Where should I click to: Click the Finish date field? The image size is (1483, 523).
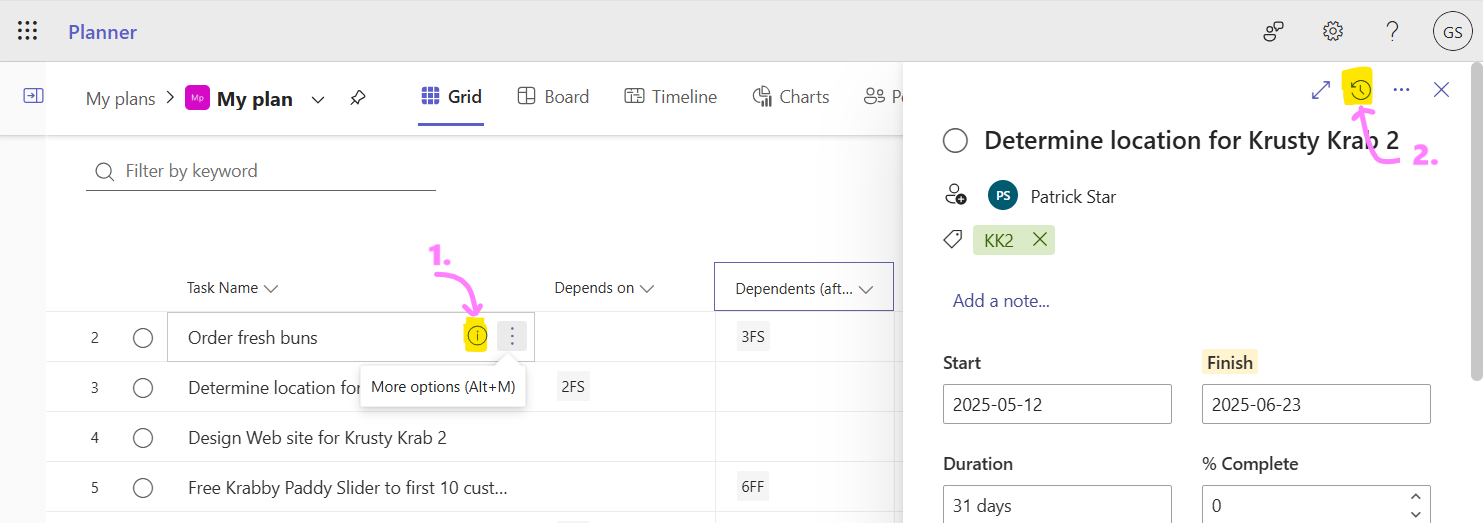pyautogui.click(x=1316, y=404)
